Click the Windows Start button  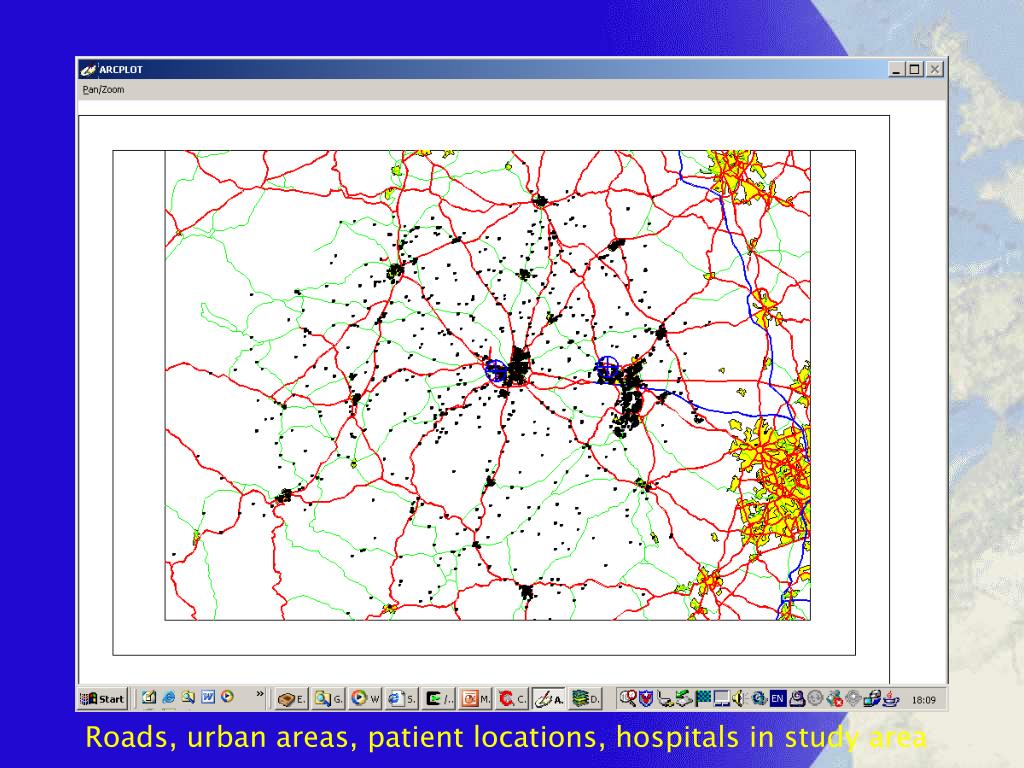[x=102, y=699]
